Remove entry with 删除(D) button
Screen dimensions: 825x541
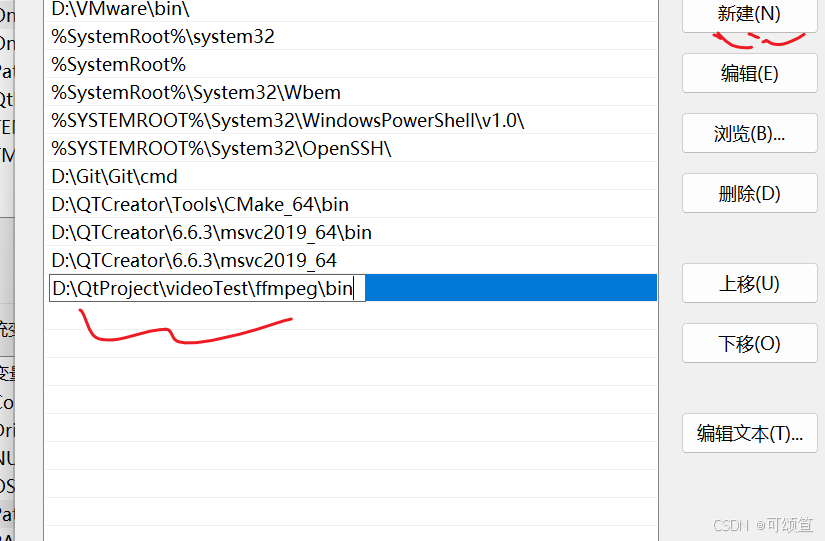pyautogui.click(x=750, y=193)
